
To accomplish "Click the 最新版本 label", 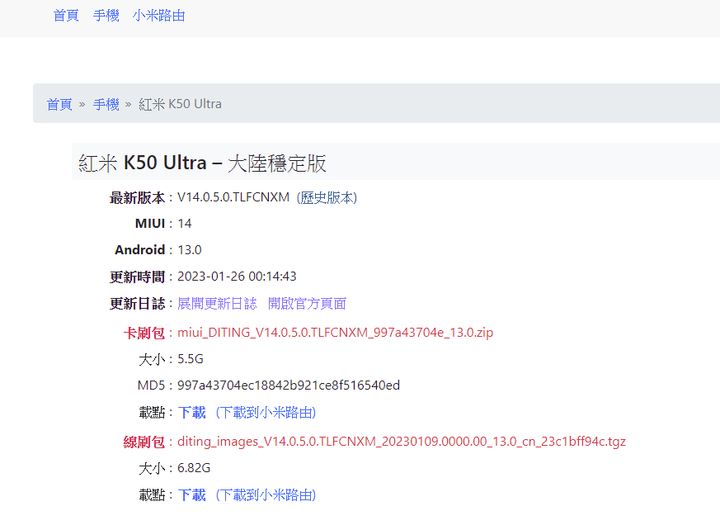I will 137,198.
